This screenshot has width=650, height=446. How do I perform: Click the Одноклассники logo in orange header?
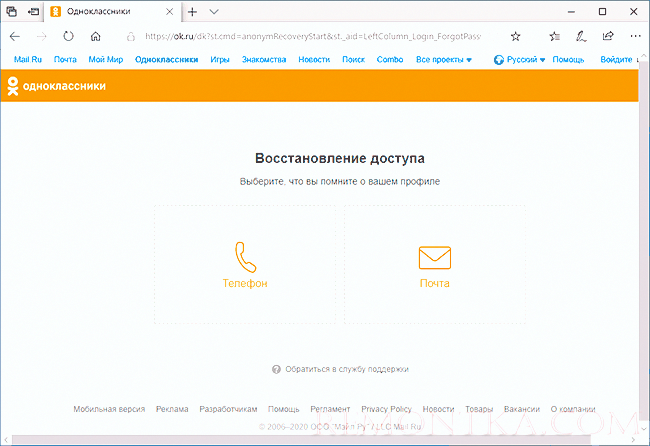click(57, 86)
